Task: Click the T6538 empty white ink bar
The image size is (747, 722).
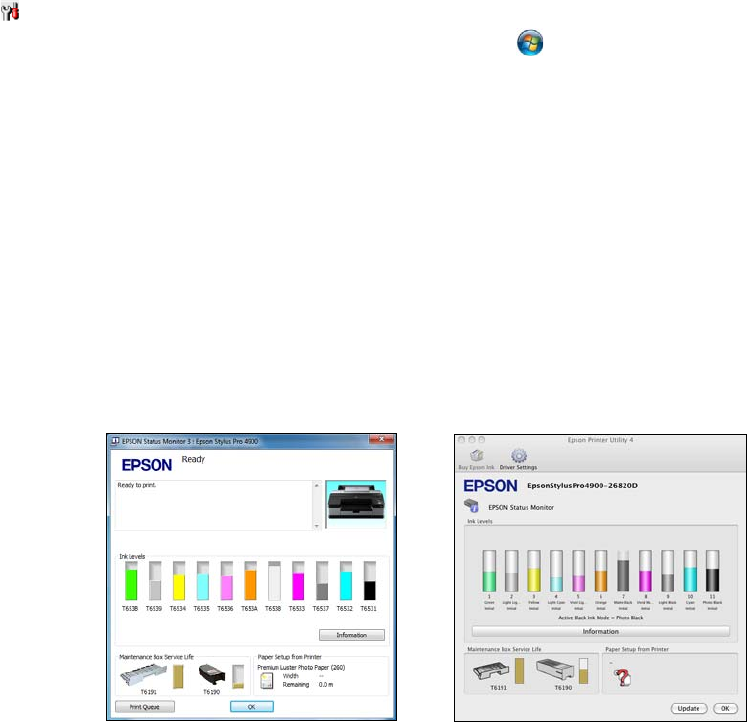Action: click(274, 581)
